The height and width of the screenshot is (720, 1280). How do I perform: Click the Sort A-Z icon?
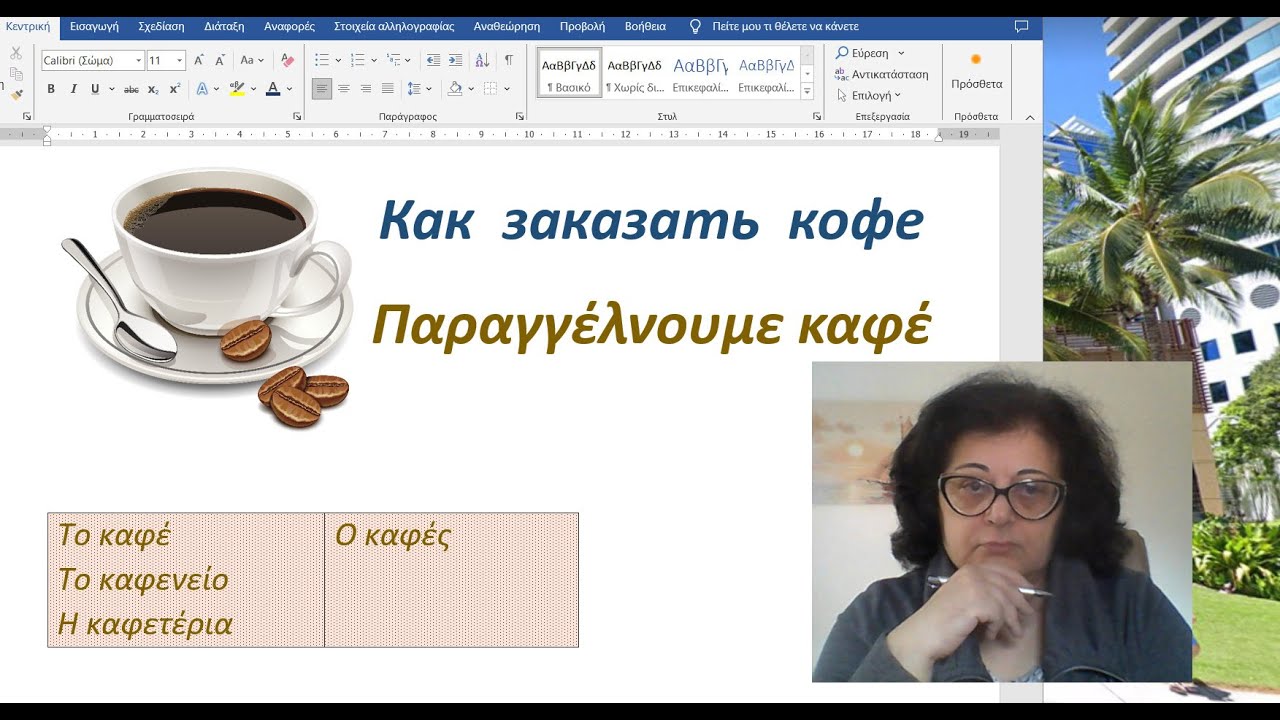coord(482,60)
